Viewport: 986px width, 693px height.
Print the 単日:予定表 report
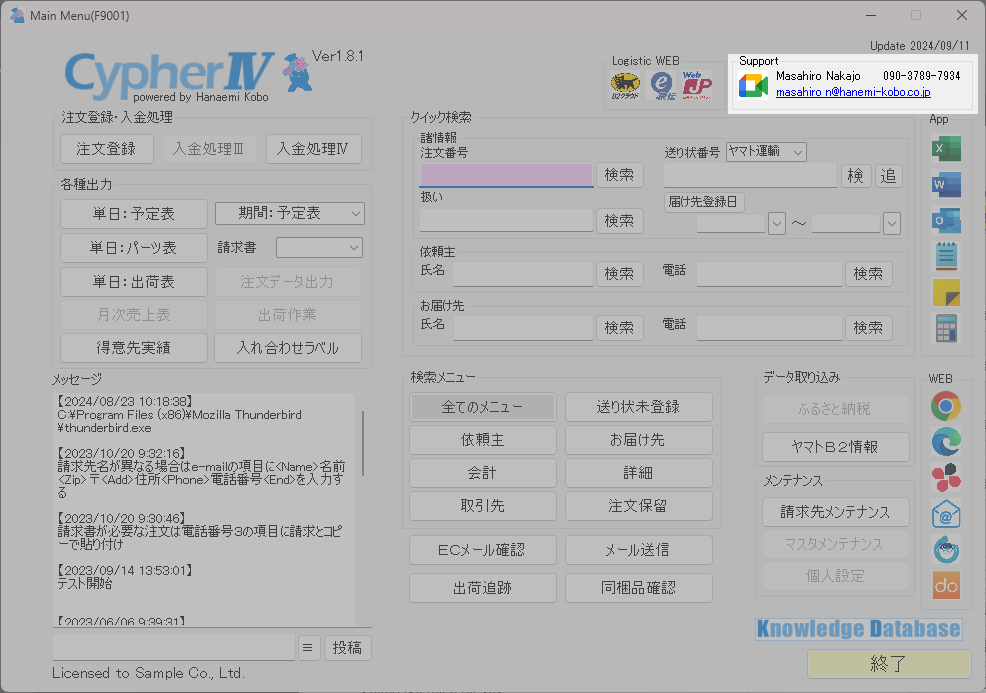point(133,214)
